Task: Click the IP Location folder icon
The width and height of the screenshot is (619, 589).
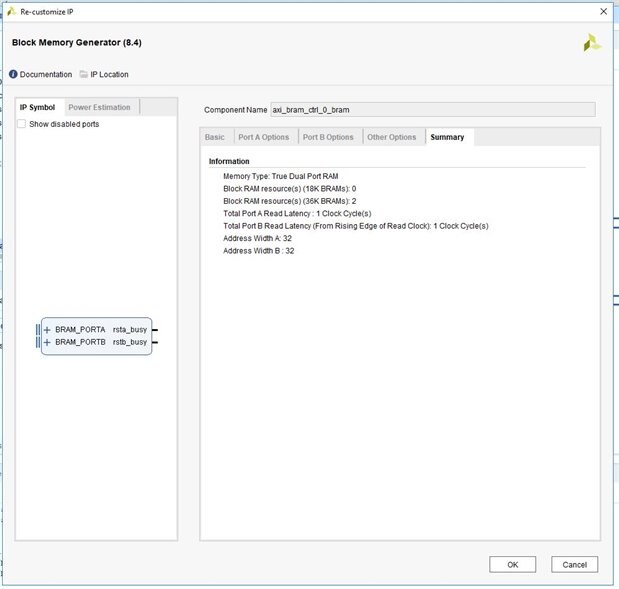Action: tap(84, 74)
